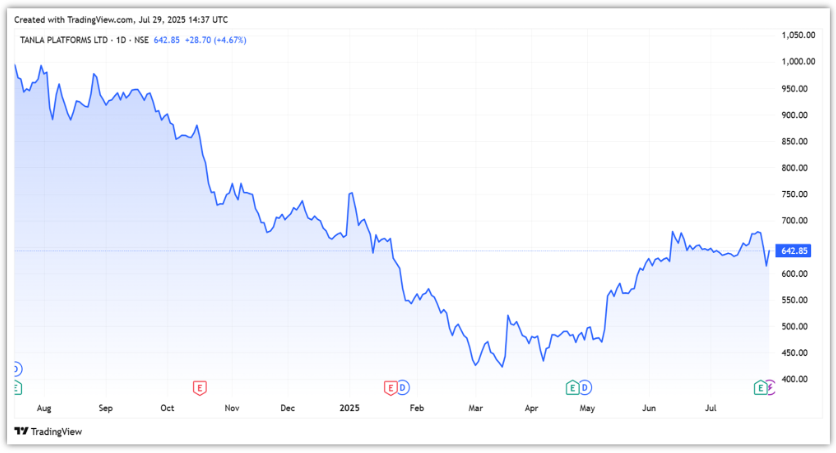Click the 2025 label on time axis
Image resolution: width=836 pixels, height=453 pixels.
tap(349, 408)
